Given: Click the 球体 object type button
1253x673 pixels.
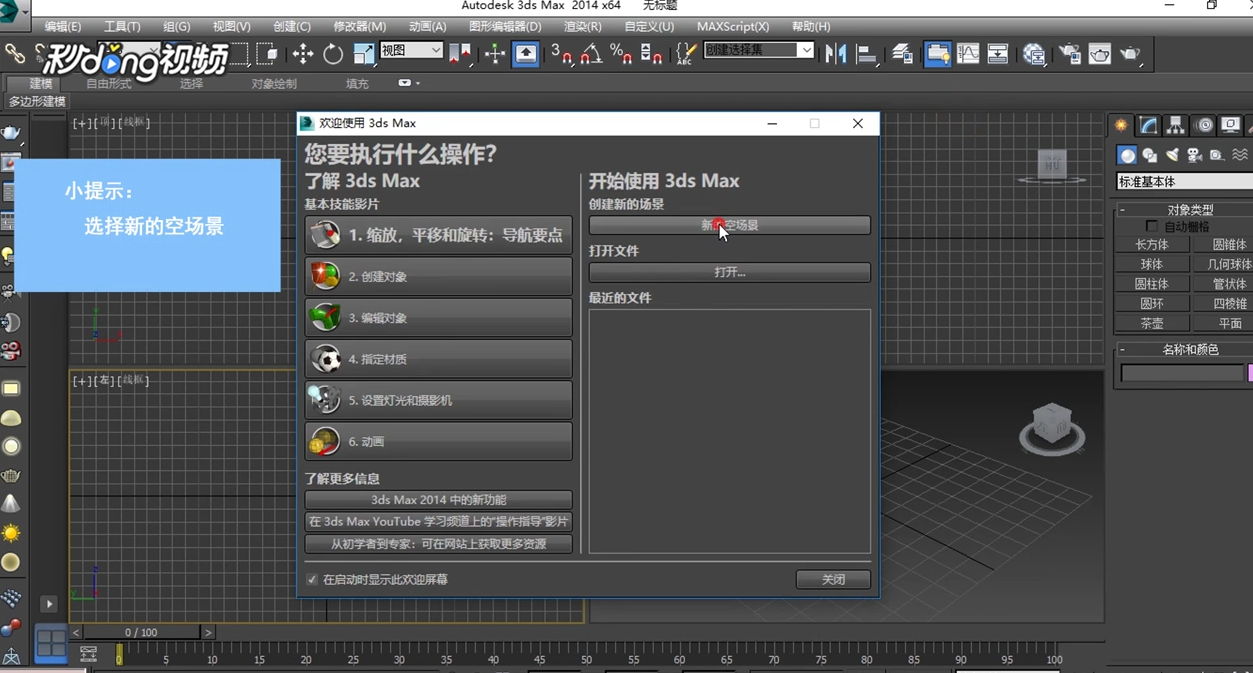Looking at the screenshot, I should 1152,264.
